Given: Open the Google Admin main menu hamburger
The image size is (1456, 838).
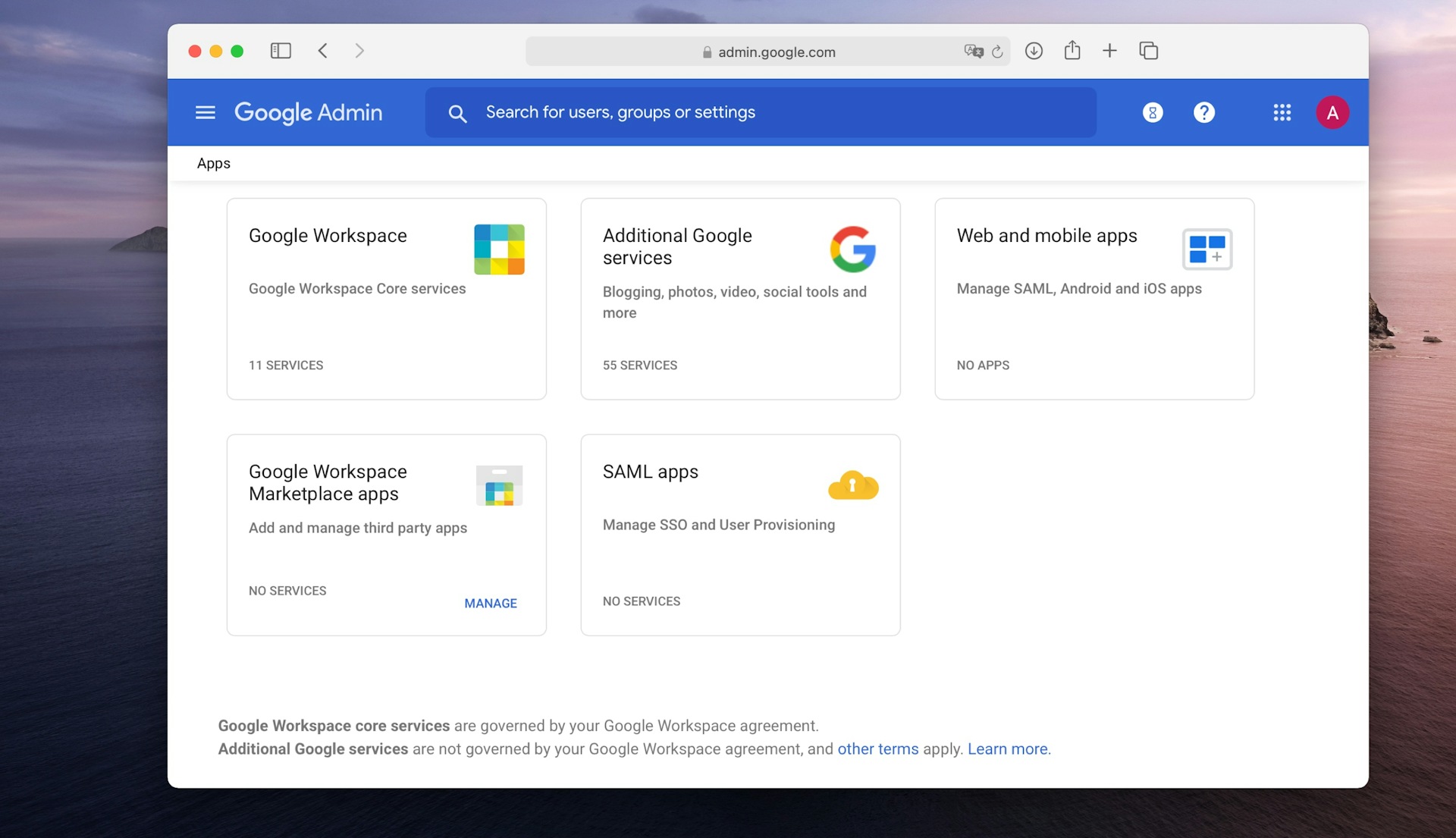Looking at the screenshot, I should pos(205,112).
